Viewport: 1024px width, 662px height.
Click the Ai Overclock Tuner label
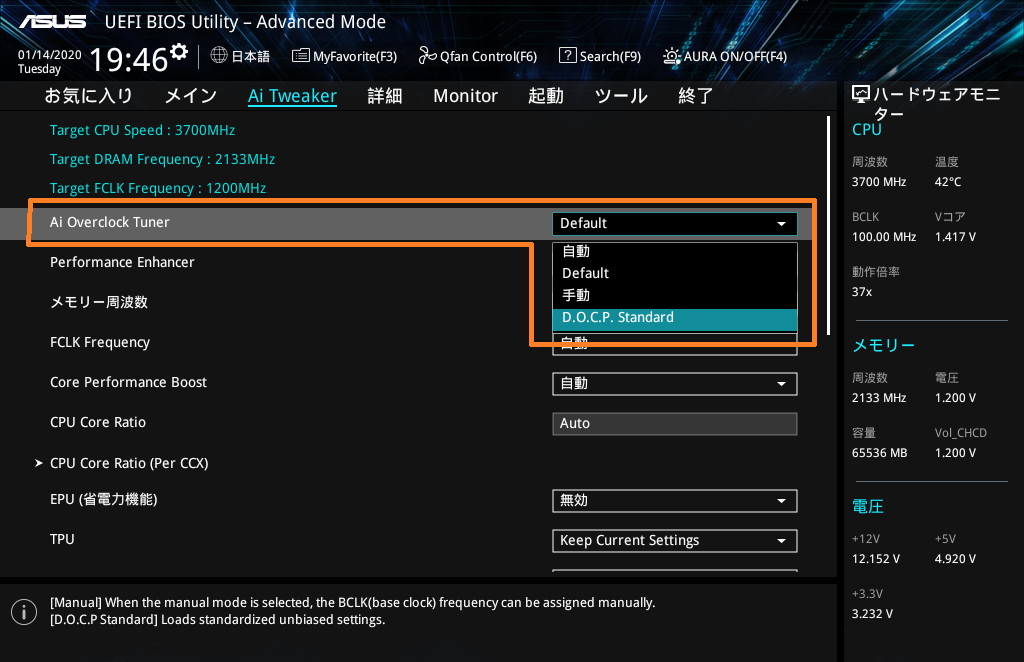point(110,222)
